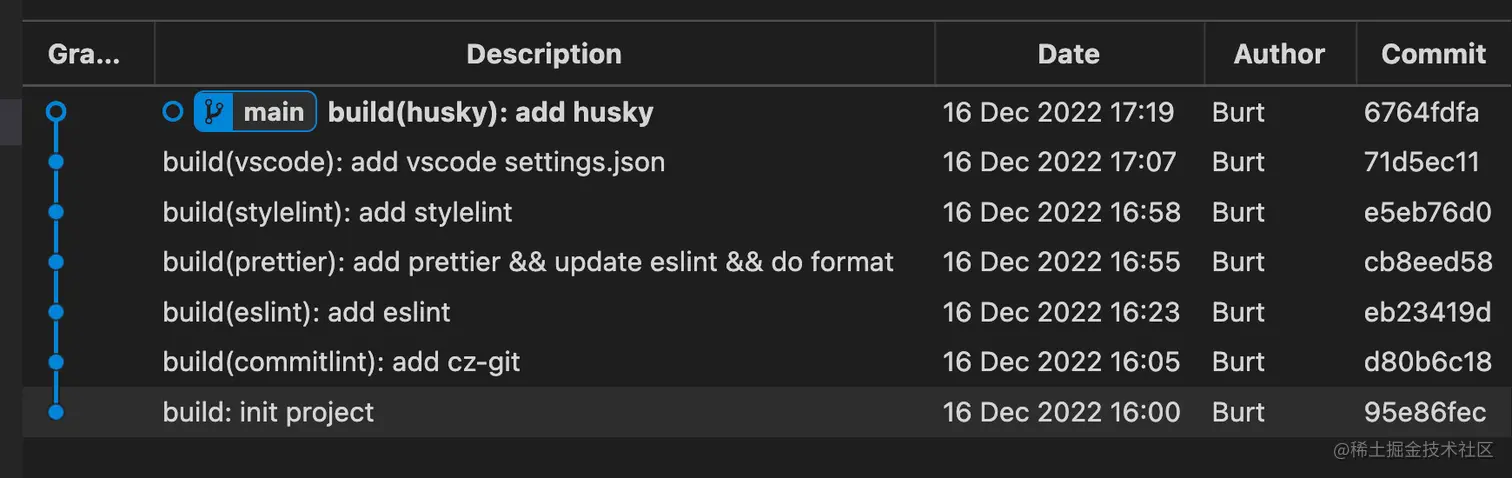Click the graph node for the eslint commit
Image resolution: width=1512 pixels, height=478 pixels.
click(56, 312)
